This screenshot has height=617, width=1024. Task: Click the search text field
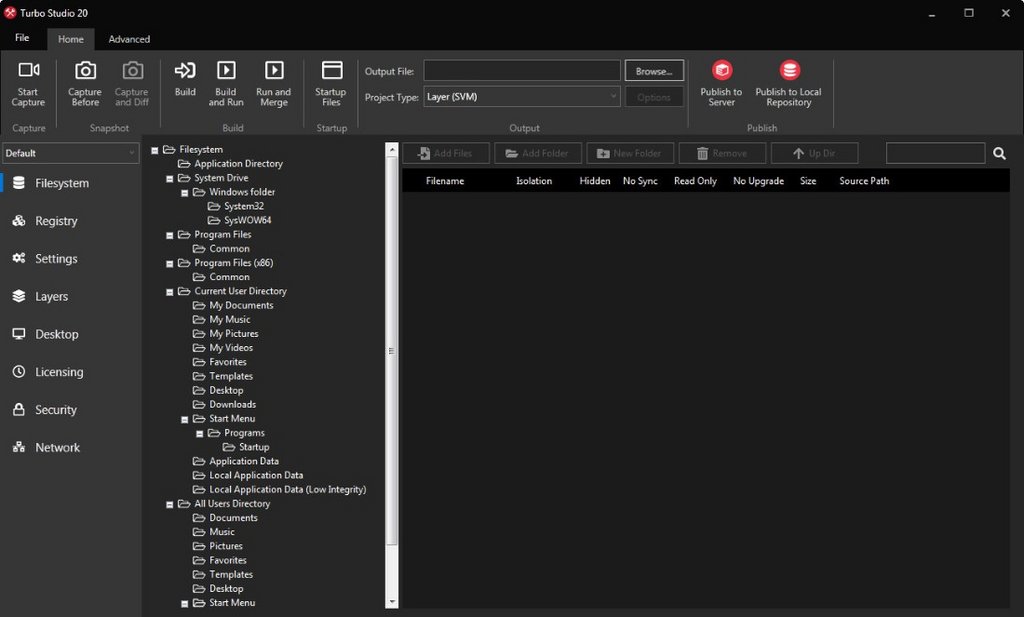(x=935, y=153)
